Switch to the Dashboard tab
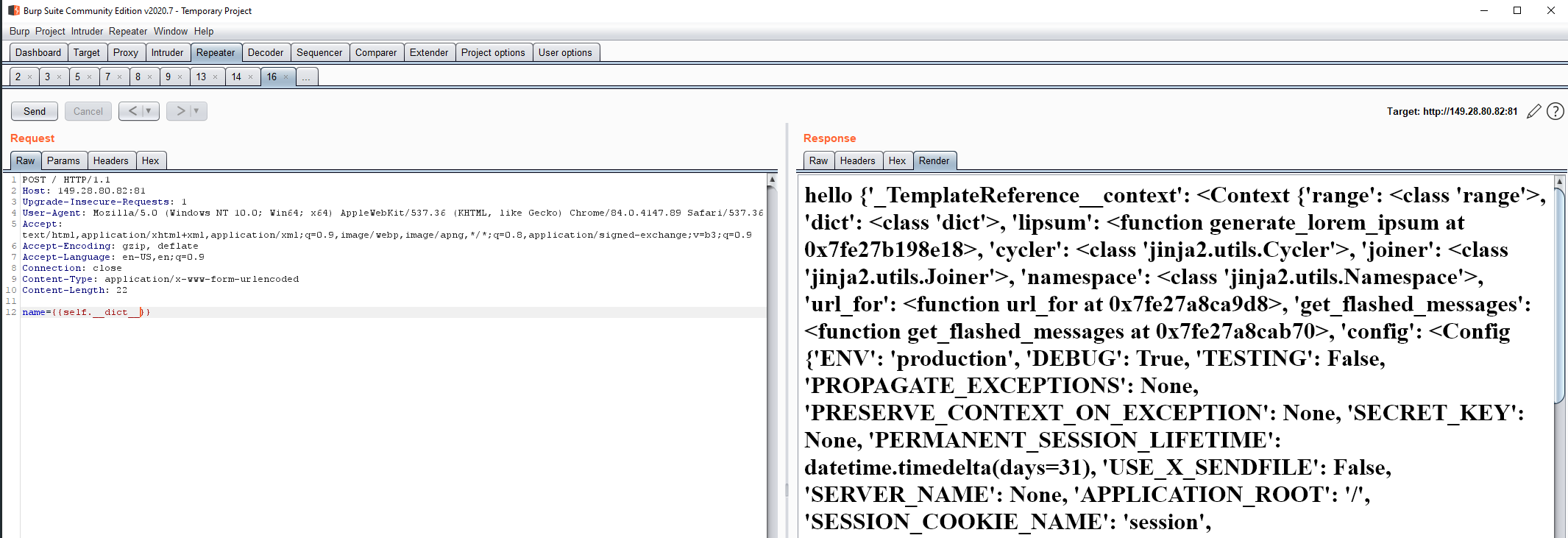The width and height of the screenshot is (1568, 538). click(x=38, y=52)
